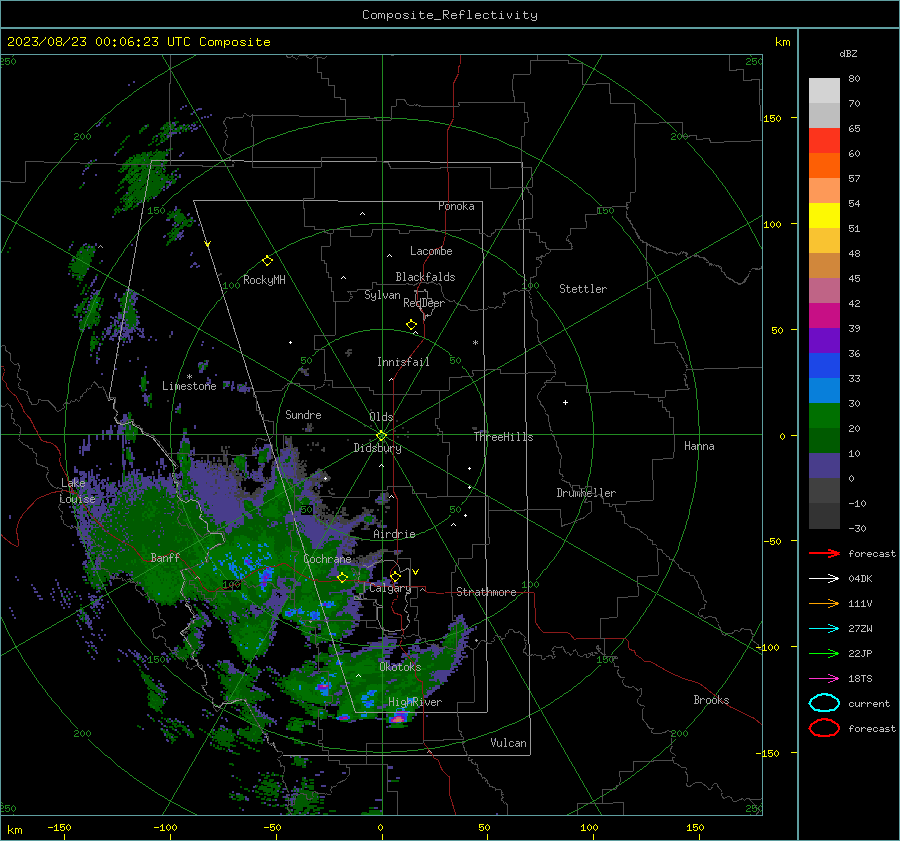
Task: Click the lightest gray swatch atop the dBZ scale
Action: click(824, 91)
